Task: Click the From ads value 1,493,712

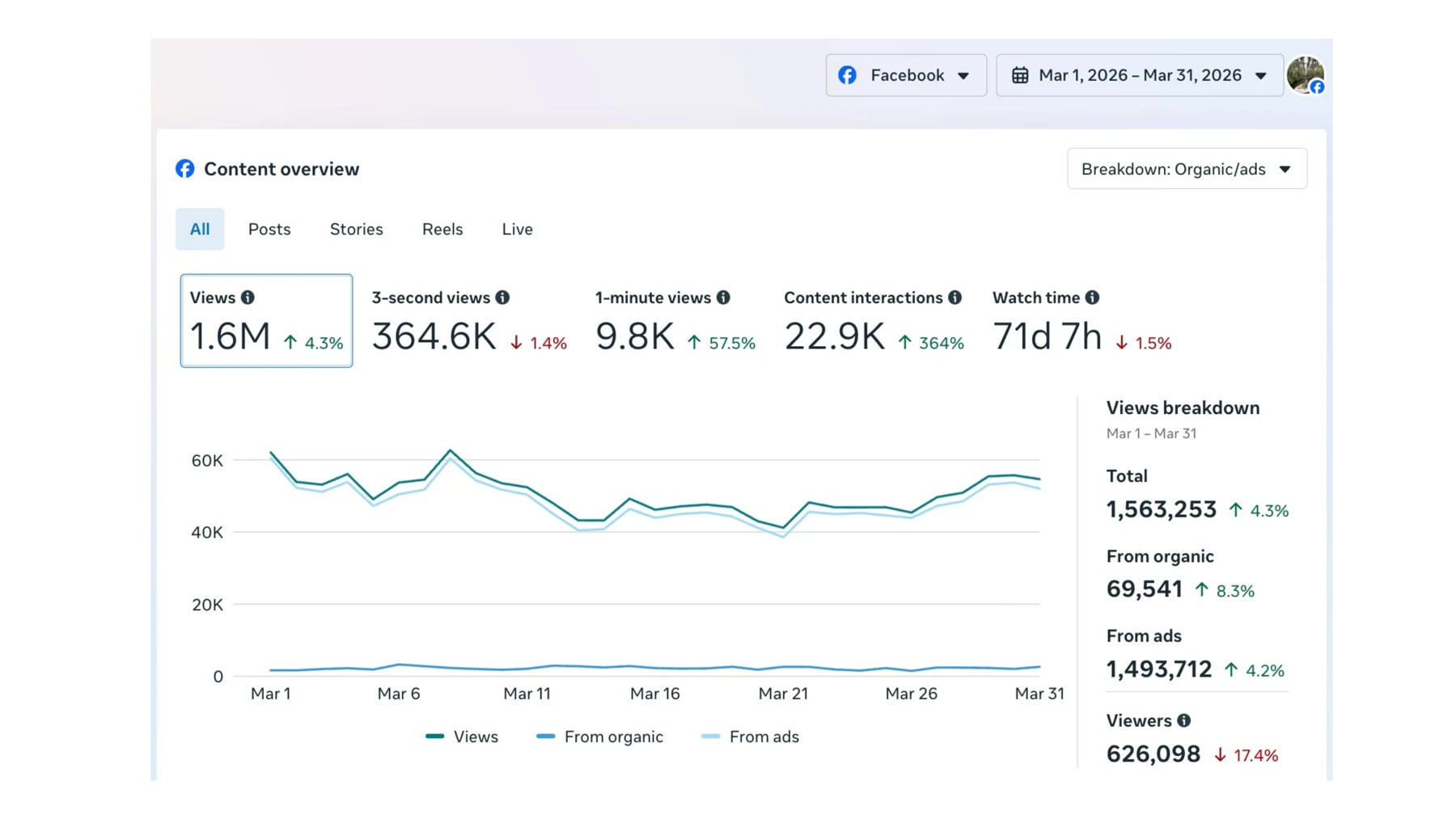Action: tap(1159, 669)
